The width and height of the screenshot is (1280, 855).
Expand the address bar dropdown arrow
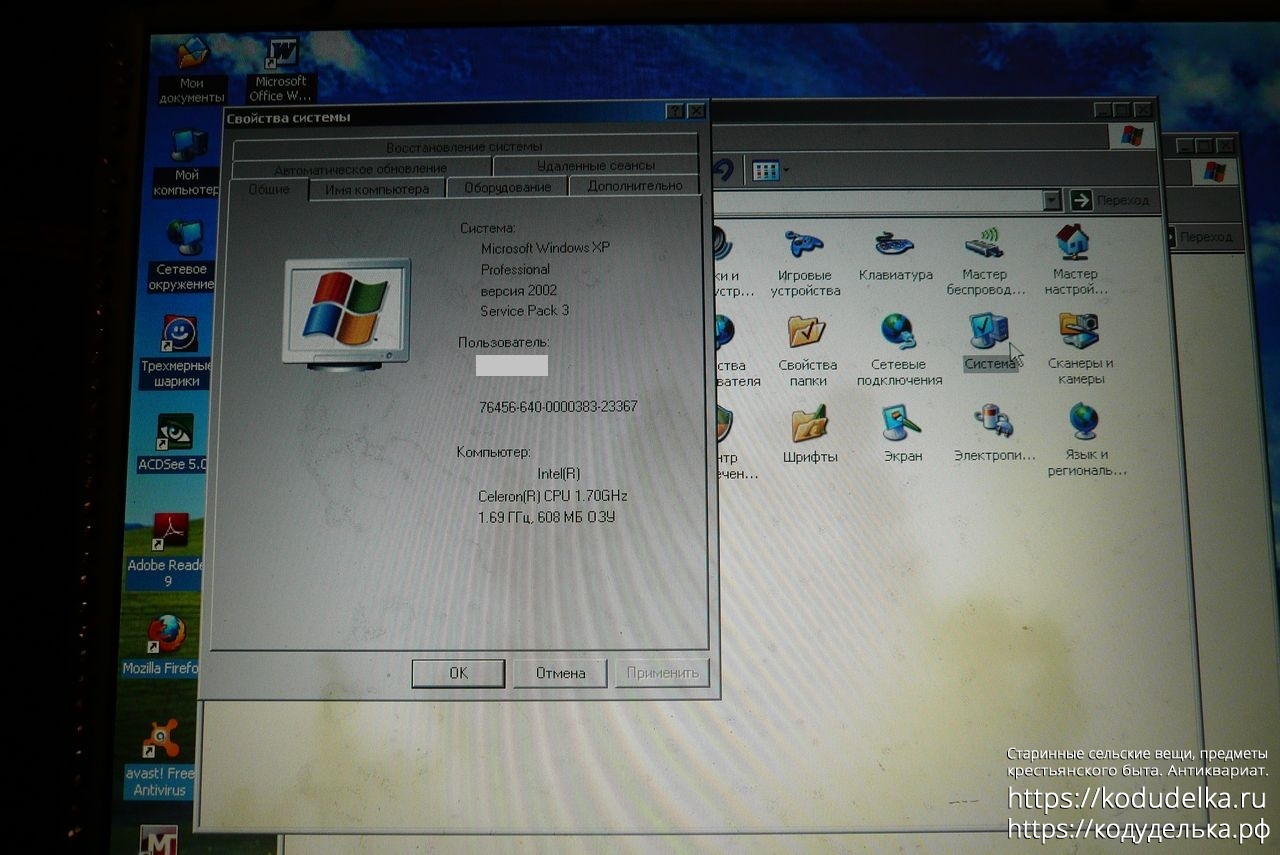click(1051, 201)
